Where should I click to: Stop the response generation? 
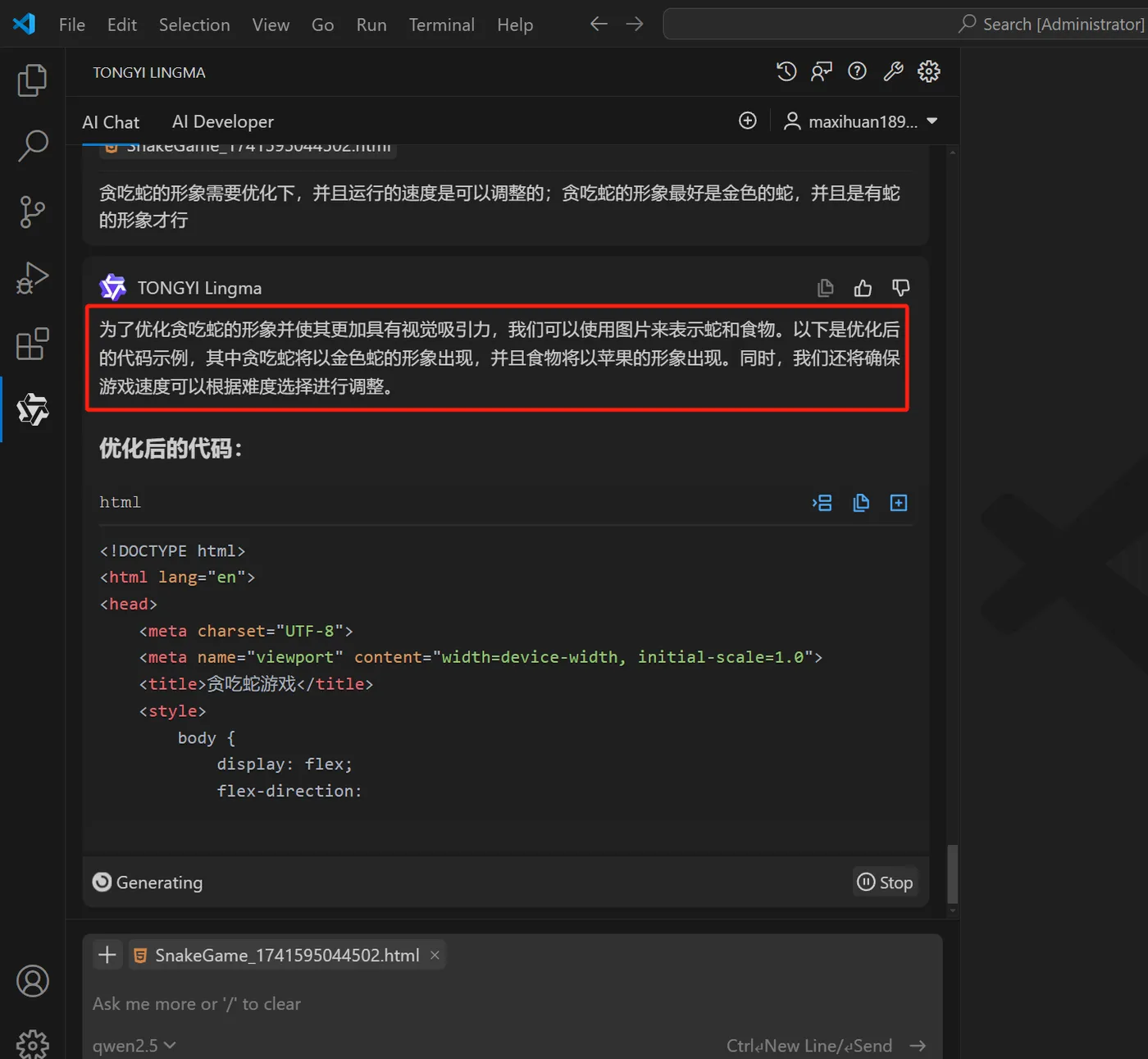tap(885, 882)
